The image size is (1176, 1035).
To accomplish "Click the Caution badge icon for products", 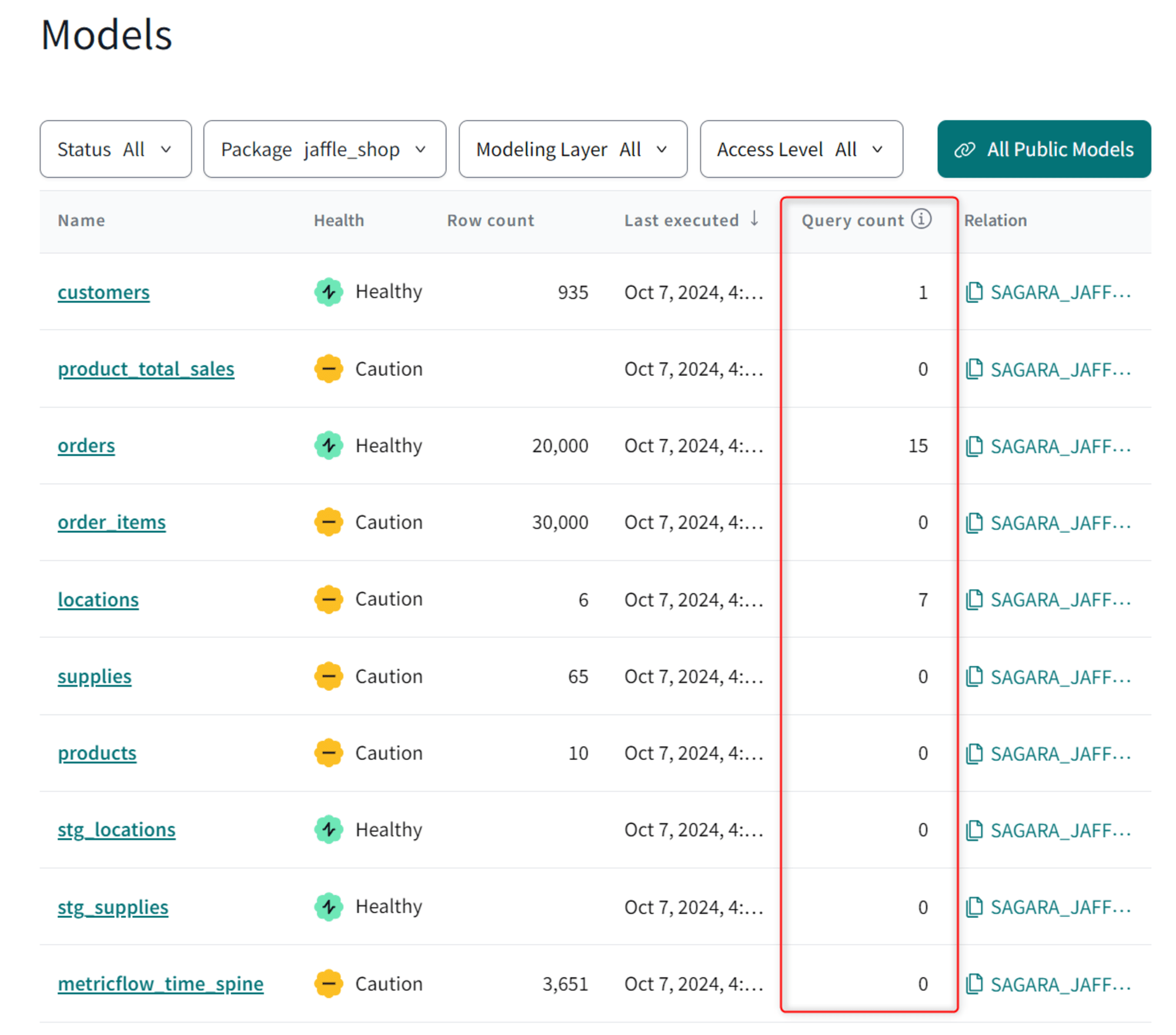I will coord(329,753).
